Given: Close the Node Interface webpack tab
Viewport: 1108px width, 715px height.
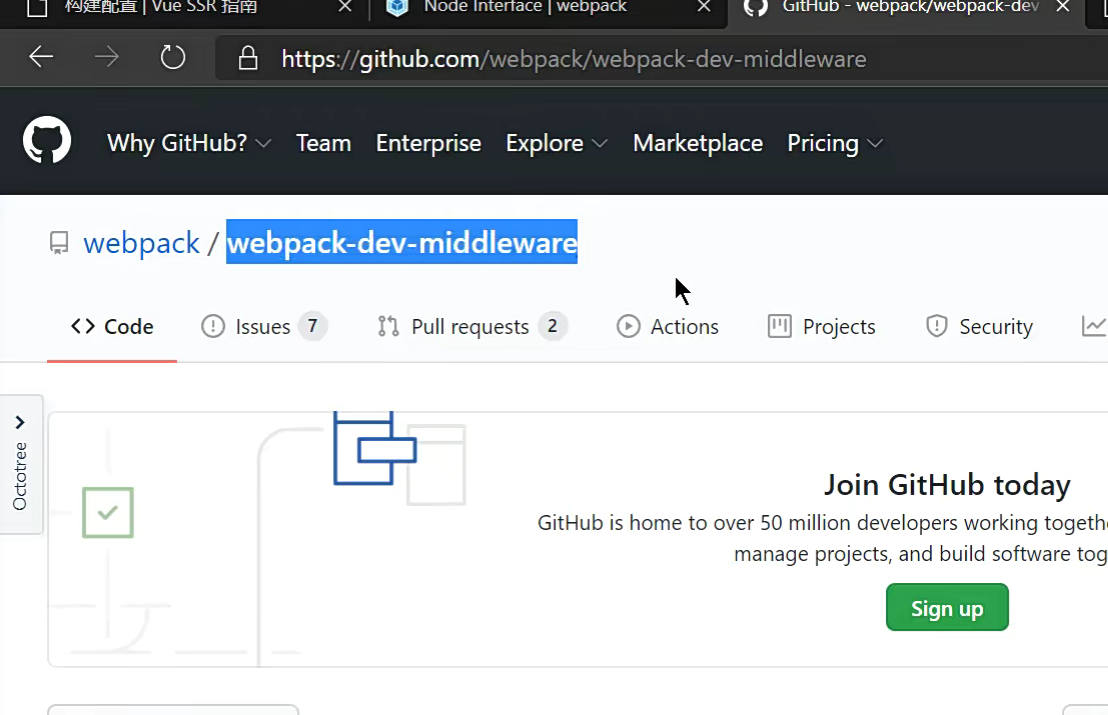Looking at the screenshot, I should click(x=704, y=7).
